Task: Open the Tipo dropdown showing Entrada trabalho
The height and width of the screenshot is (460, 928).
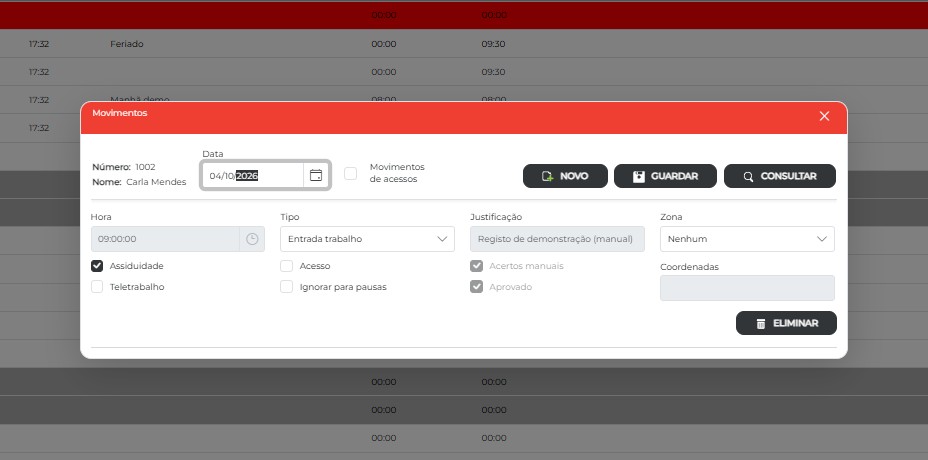Action: point(368,239)
